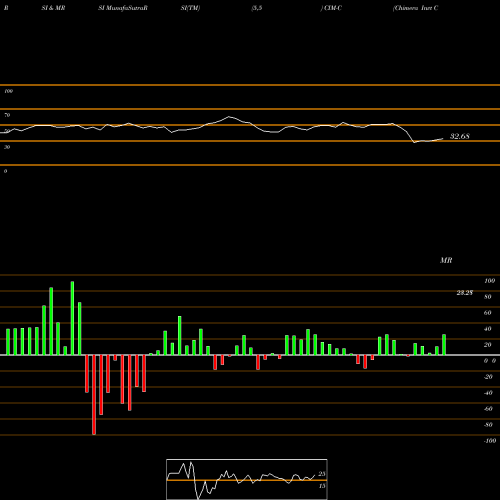Image resolution: width=500 pixels, height=500 pixels.
Task: Click the RSI axis label 0 on left
Action: 6,171
